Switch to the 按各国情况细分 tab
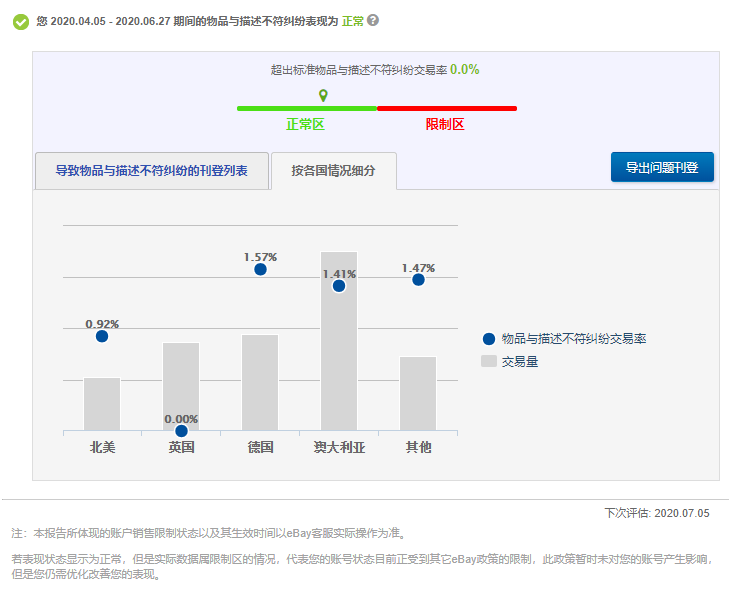The image size is (729, 594). pos(333,171)
